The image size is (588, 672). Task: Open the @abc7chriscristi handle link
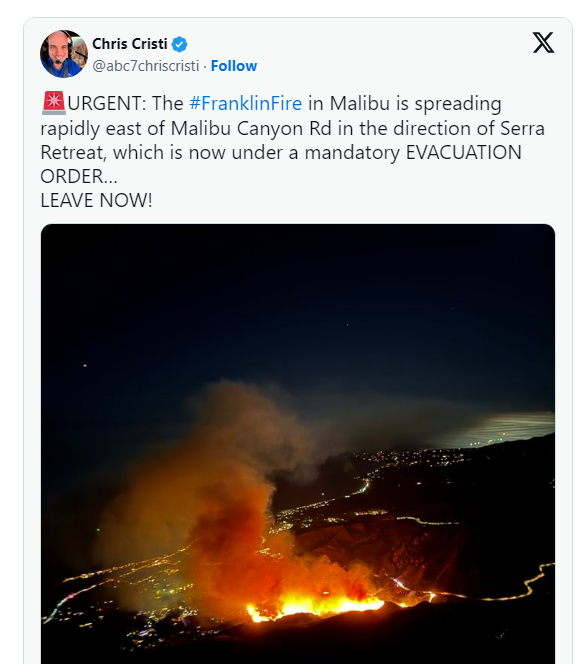point(146,66)
